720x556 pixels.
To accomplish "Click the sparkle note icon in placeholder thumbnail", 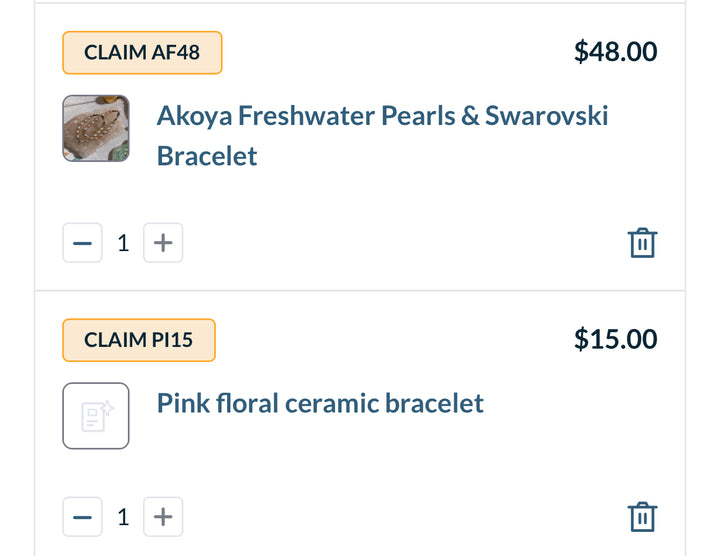I will pos(96,416).
